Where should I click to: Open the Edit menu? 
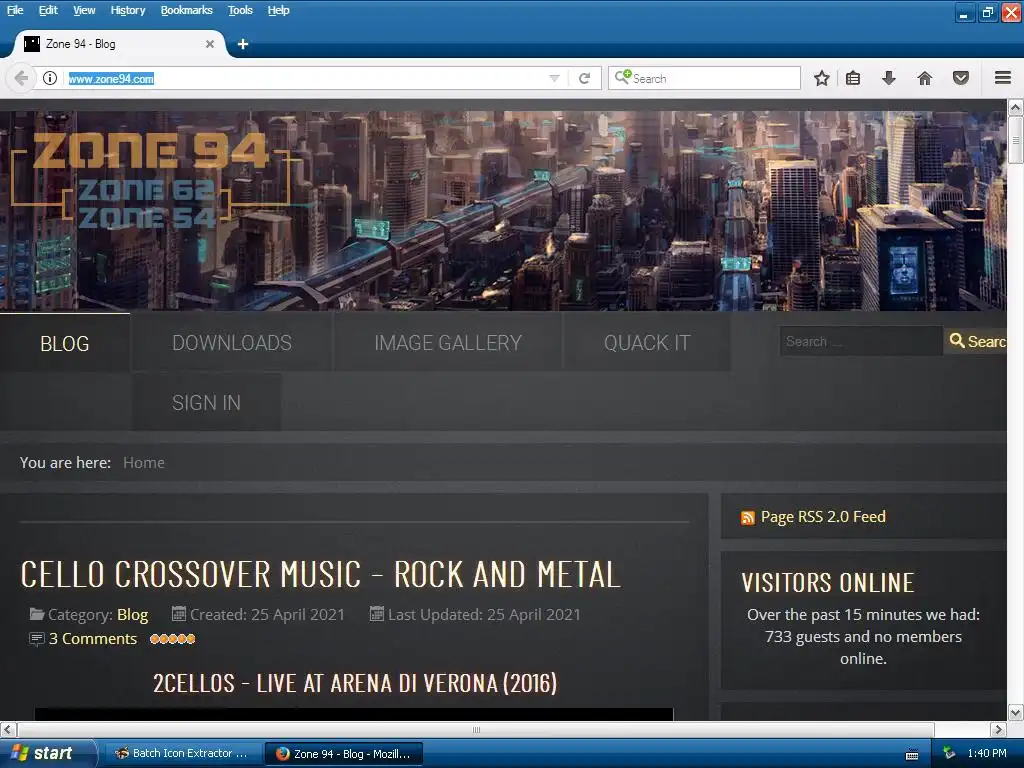[48, 10]
